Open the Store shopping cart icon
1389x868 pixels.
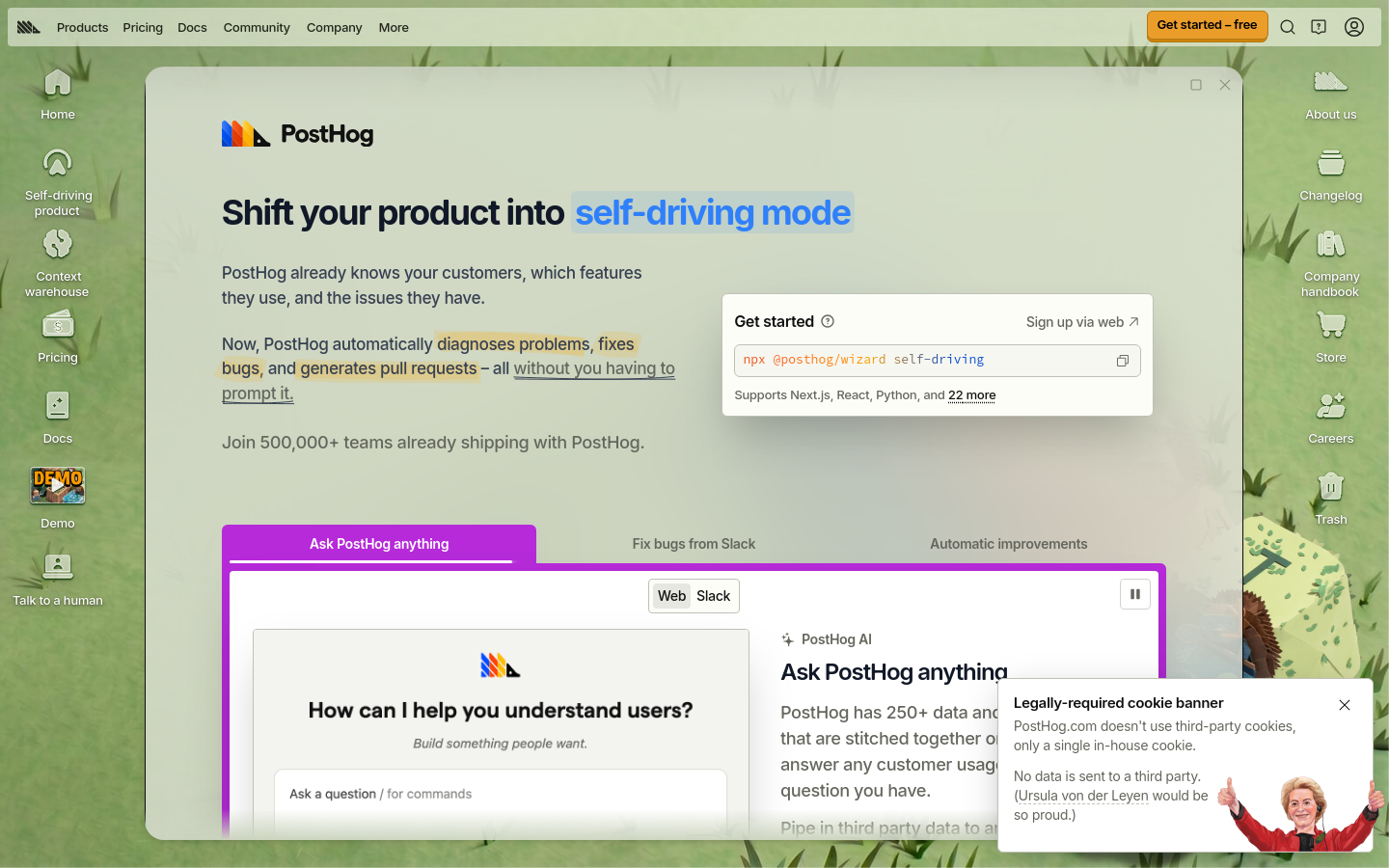(x=1331, y=337)
